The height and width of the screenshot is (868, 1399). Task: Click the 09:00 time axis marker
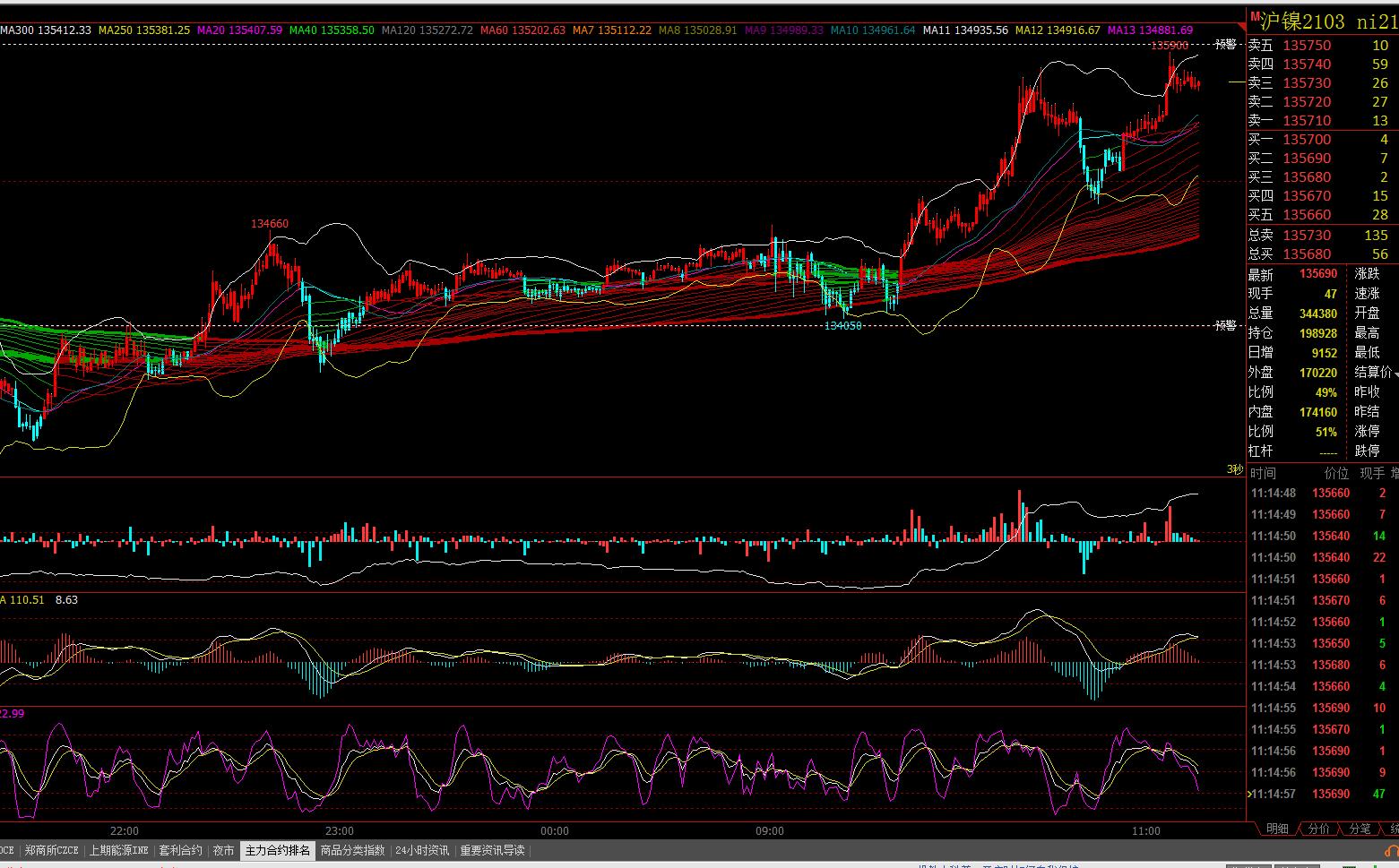pos(770,830)
